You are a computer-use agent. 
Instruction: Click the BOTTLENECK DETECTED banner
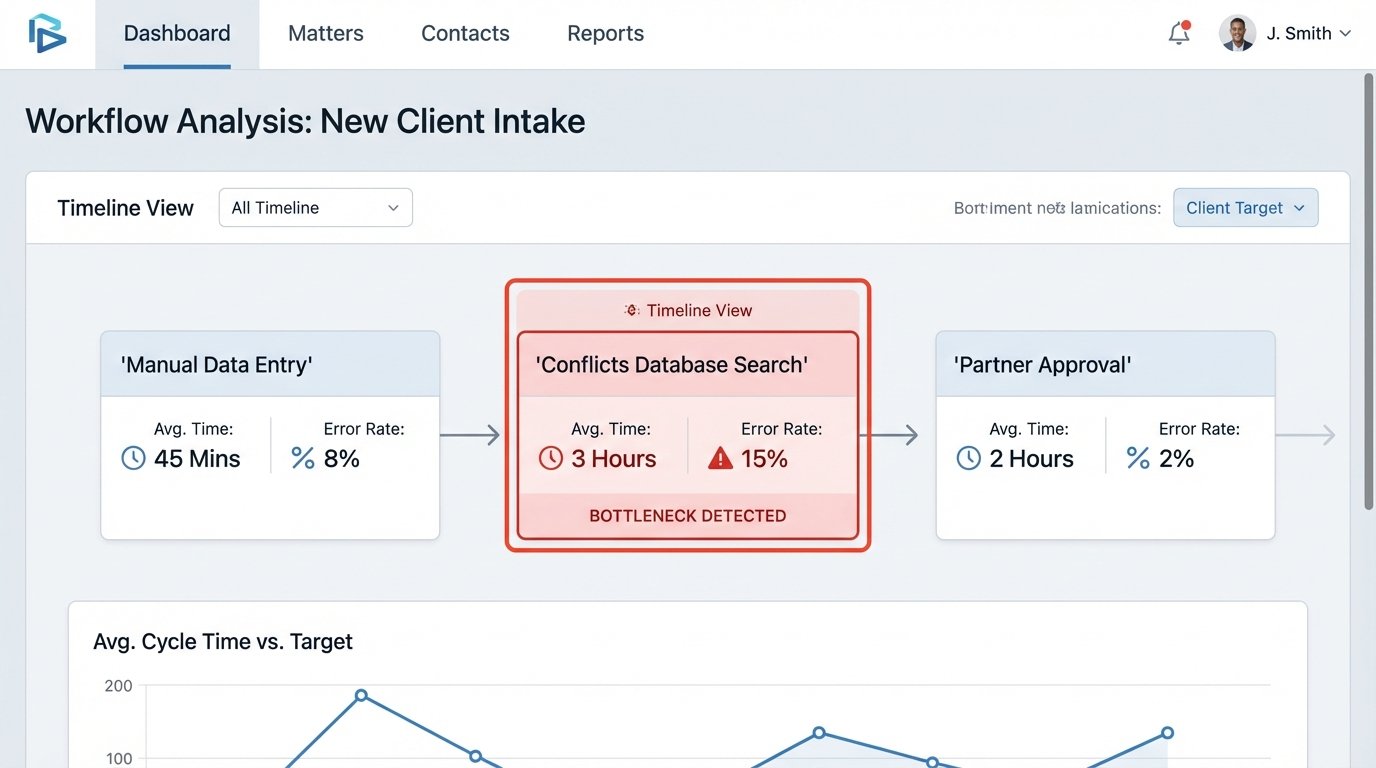687,516
